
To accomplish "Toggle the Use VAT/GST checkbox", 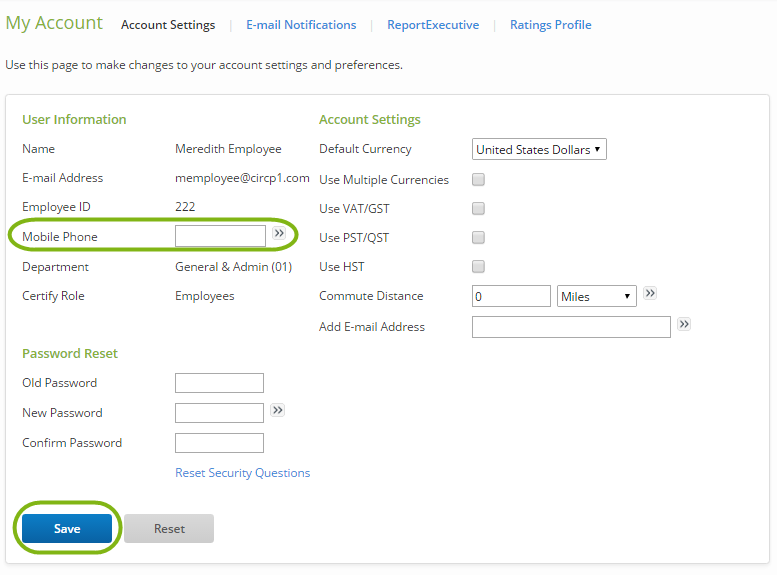I will (x=478, y=209).
